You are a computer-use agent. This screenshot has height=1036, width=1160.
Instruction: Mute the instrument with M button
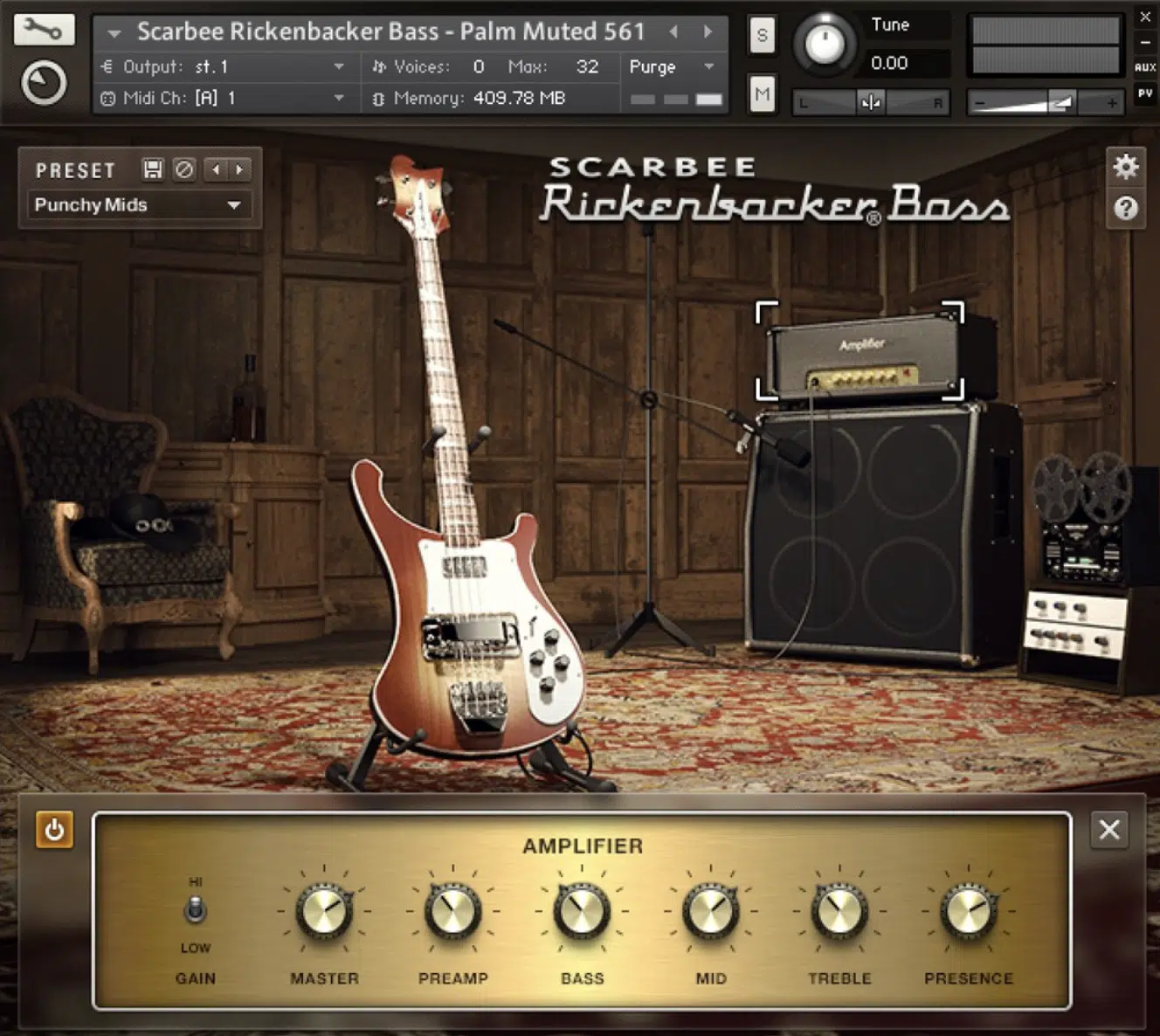(x=762, y=93)
